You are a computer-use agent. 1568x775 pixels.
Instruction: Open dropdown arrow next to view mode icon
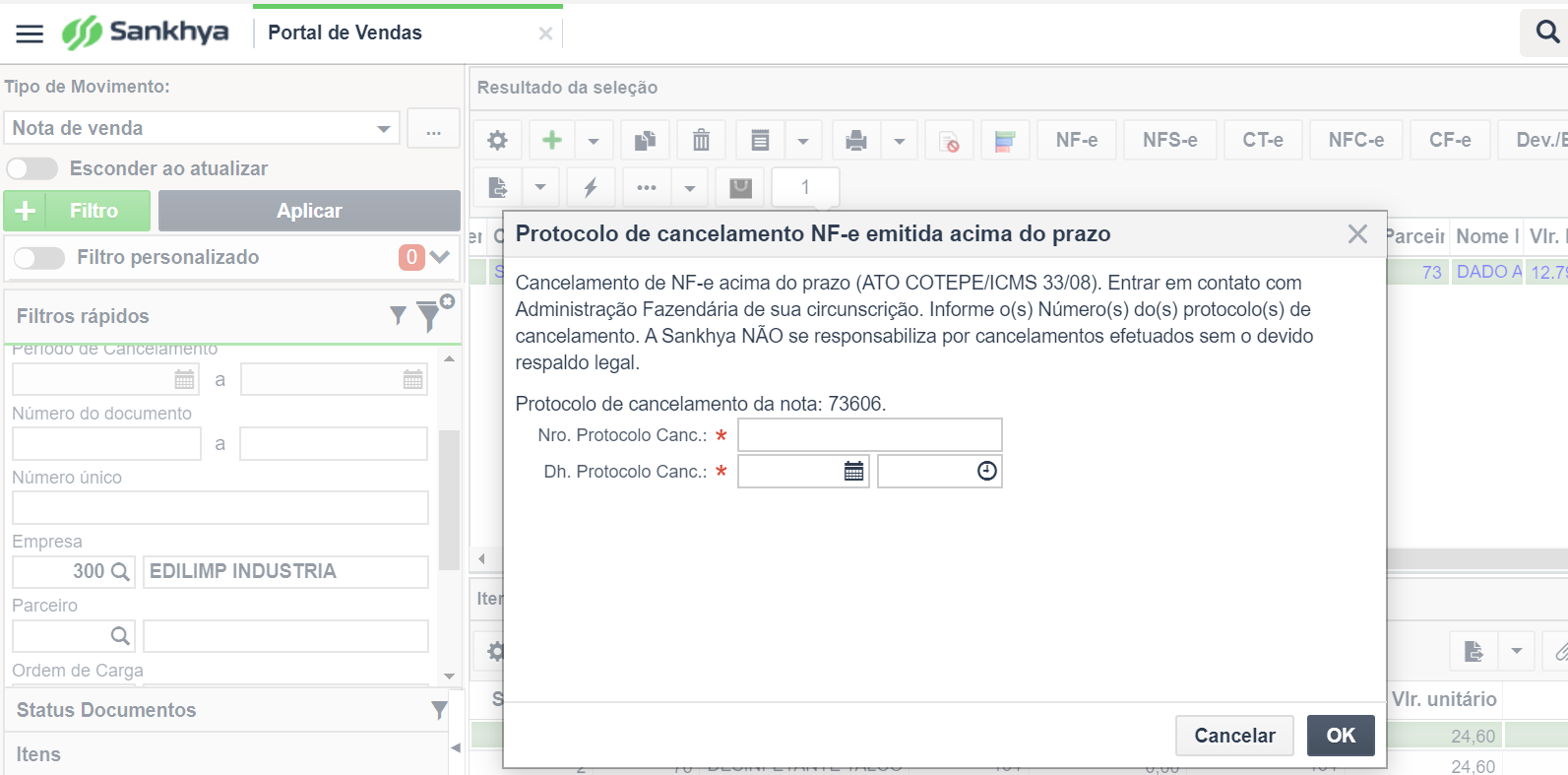point(803,141)
